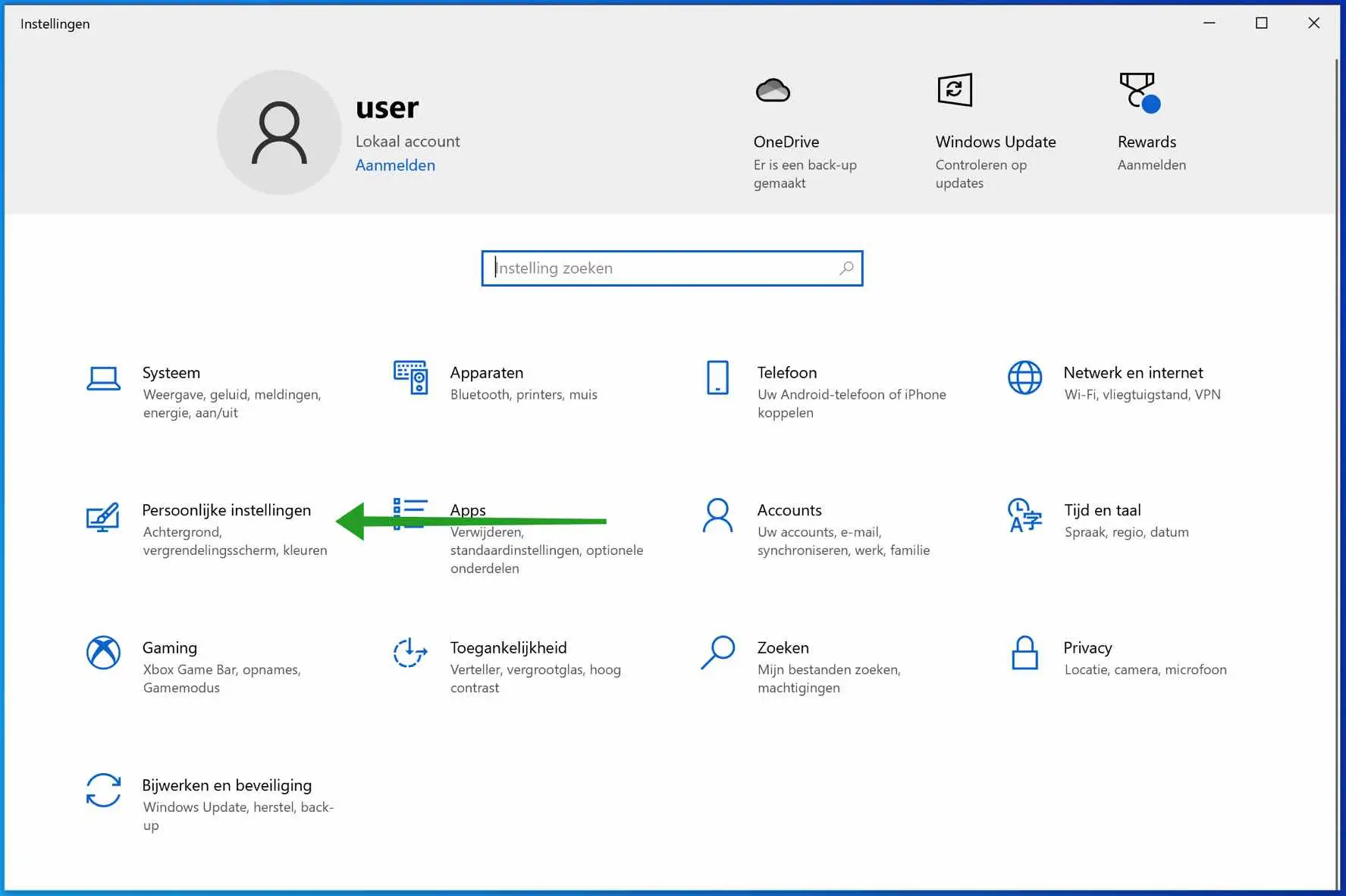Click the Windows Update label text
Viewport: 1346px width, 896px height.
click(996, 142)
